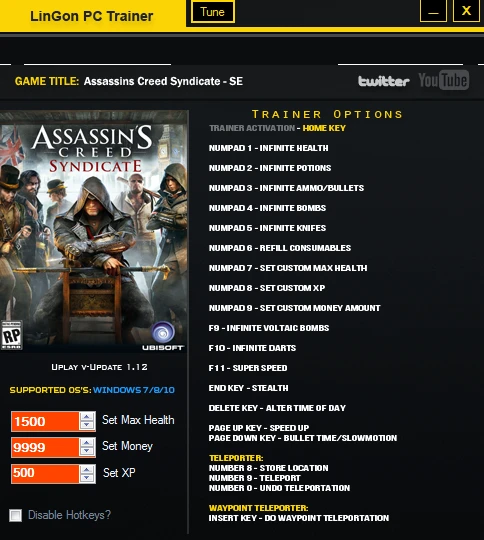Increase Set XP with the up arrow

pyautogui.click(x=87, y=469)
